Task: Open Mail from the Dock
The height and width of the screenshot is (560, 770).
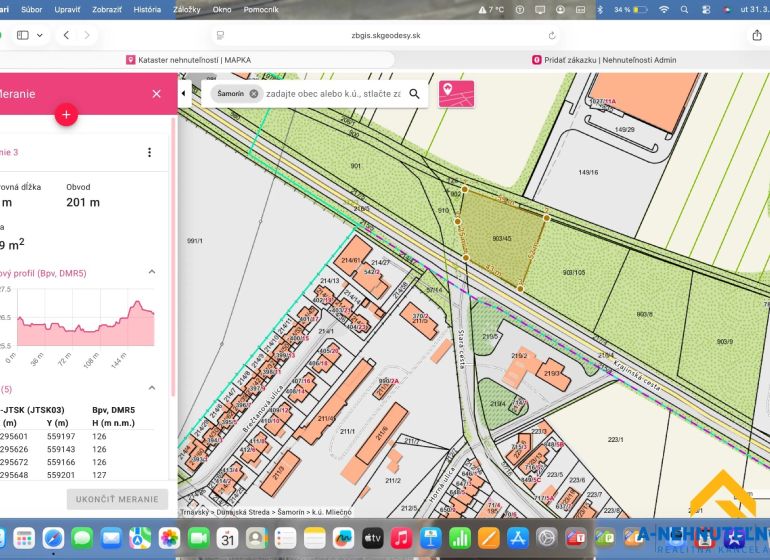Action: [x=111, y=538]
